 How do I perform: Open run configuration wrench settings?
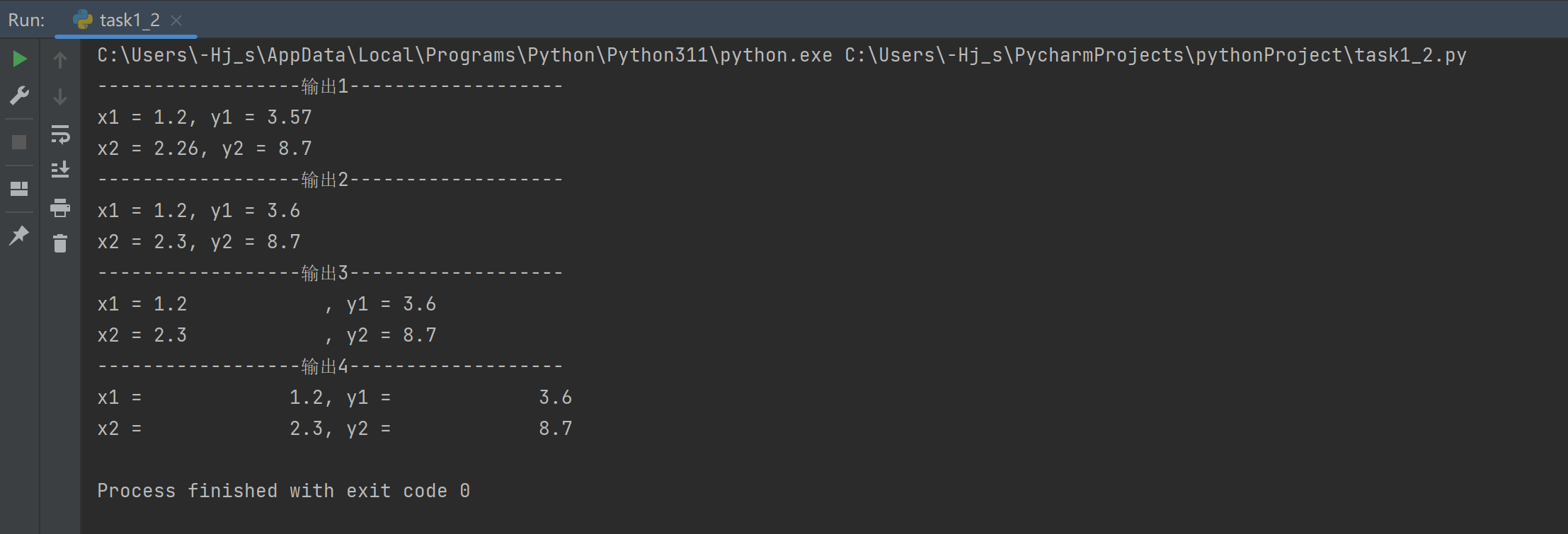(19, 95)
